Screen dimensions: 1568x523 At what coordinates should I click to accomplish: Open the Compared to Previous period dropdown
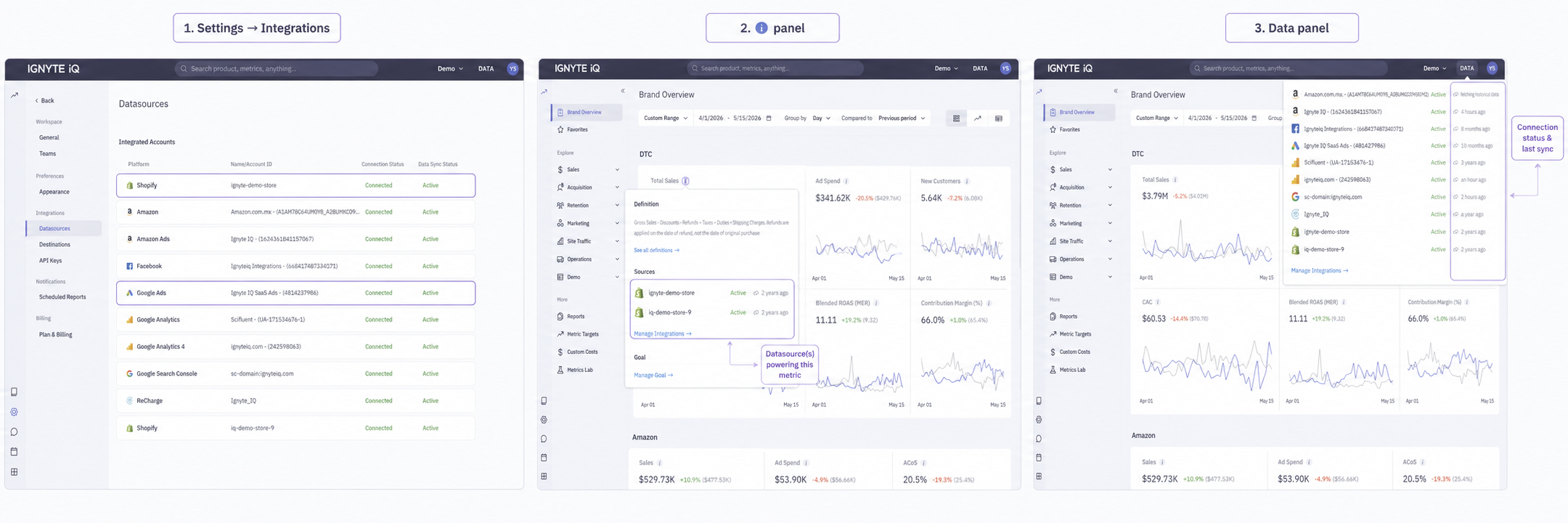(902, 118)
